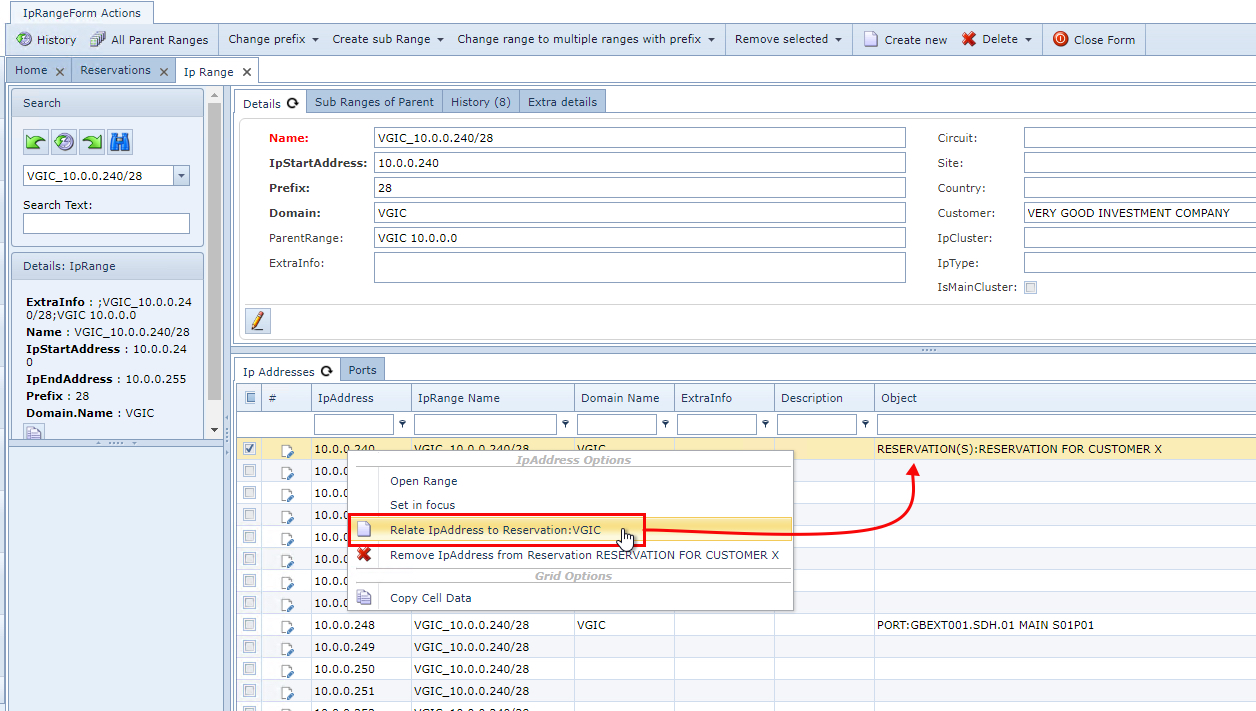The height and width of the screenshot is (711, 1256).
Task: Expand the Create sub Range dropdown
Action: (x=388, y=40)
